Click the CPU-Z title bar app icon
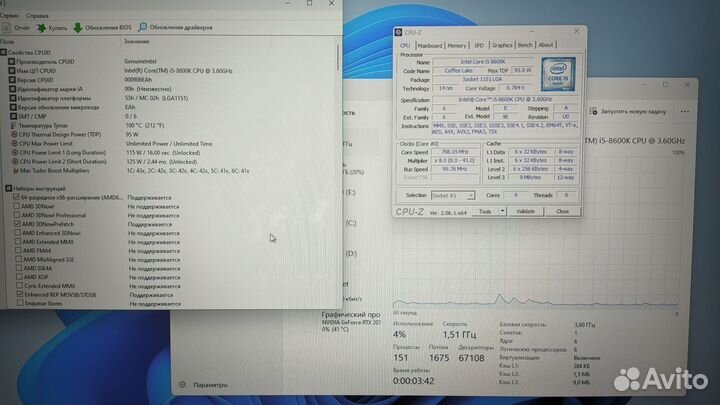 click(399, 33)
